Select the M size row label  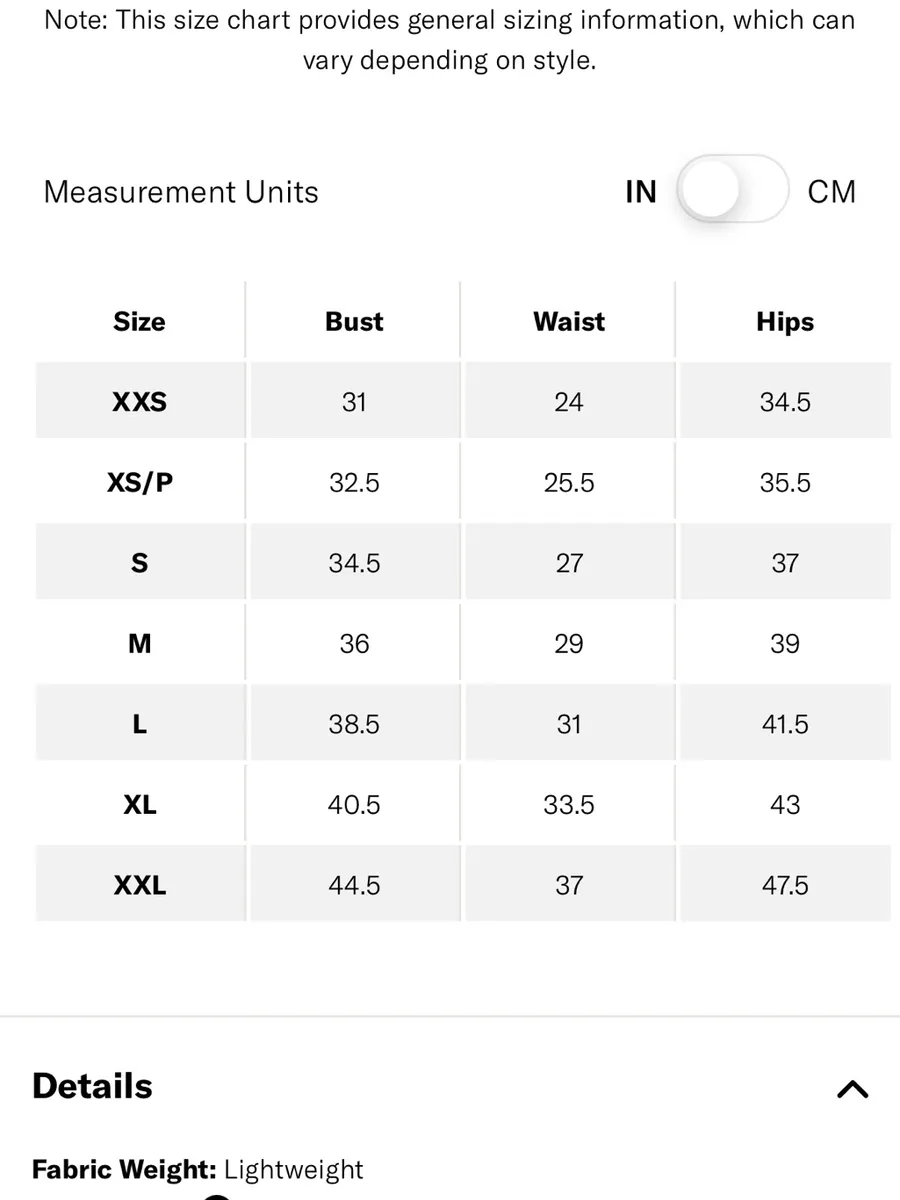click(x=140, y=644)
